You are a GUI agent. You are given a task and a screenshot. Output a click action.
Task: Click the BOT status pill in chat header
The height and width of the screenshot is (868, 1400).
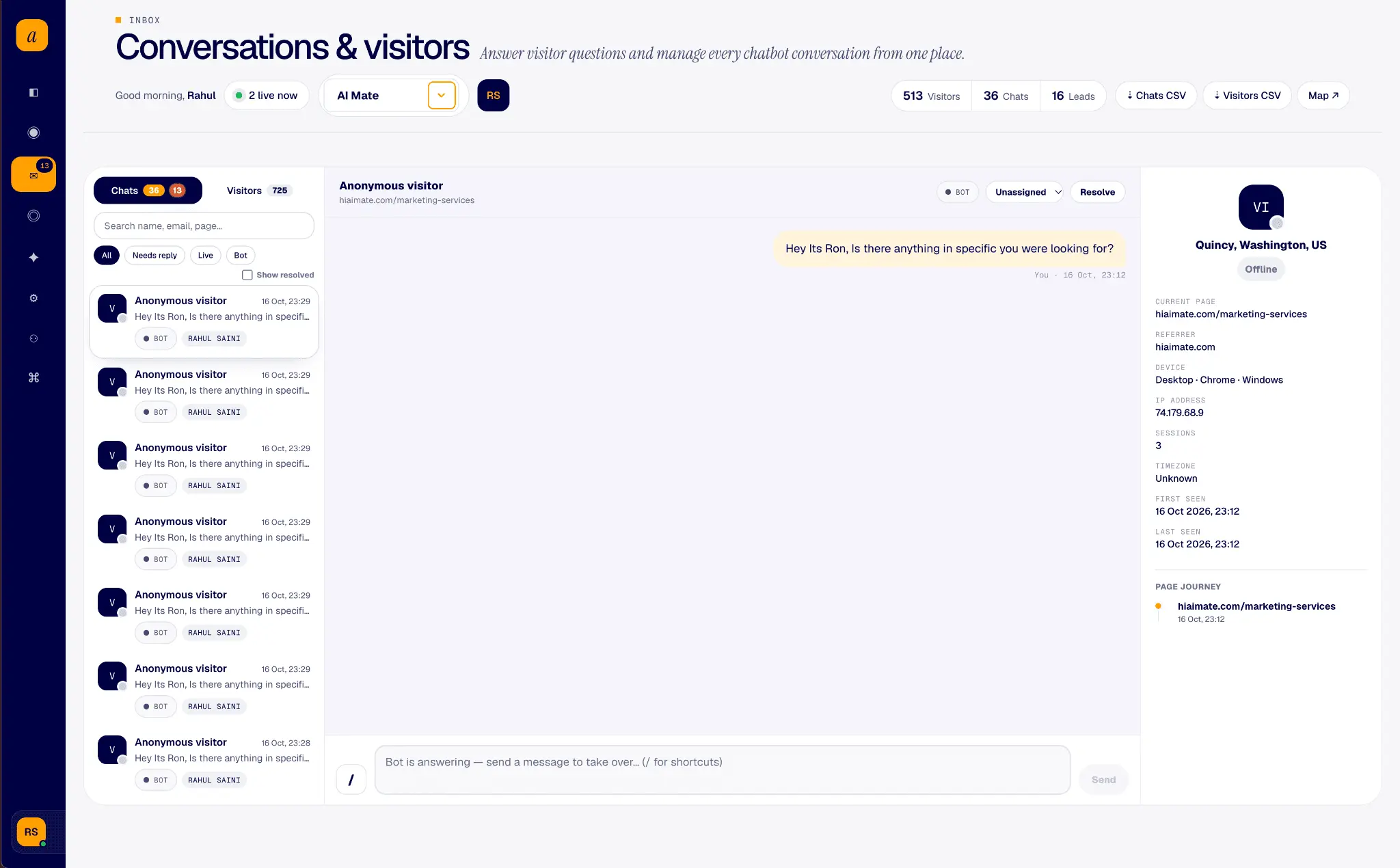[x=957, y=192]
